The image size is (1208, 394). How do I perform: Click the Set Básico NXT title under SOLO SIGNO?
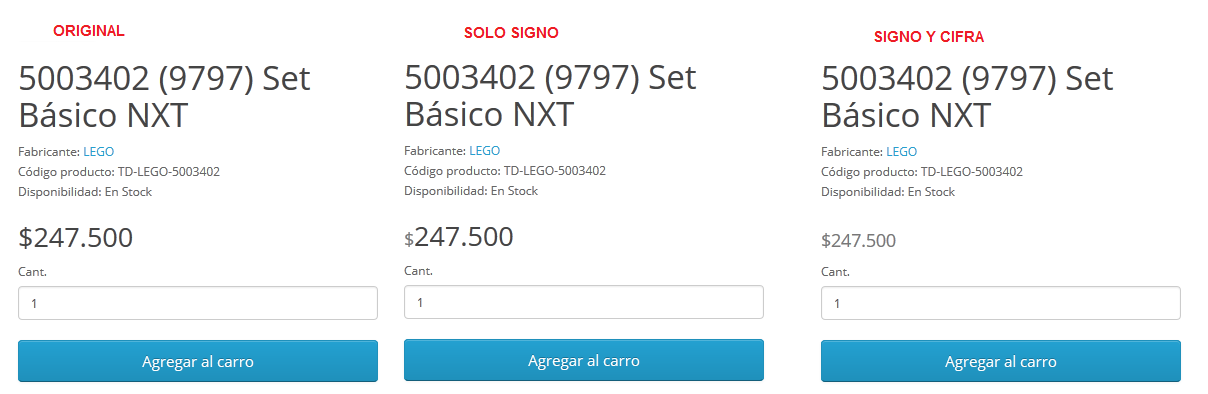click(x=551, y=95)
